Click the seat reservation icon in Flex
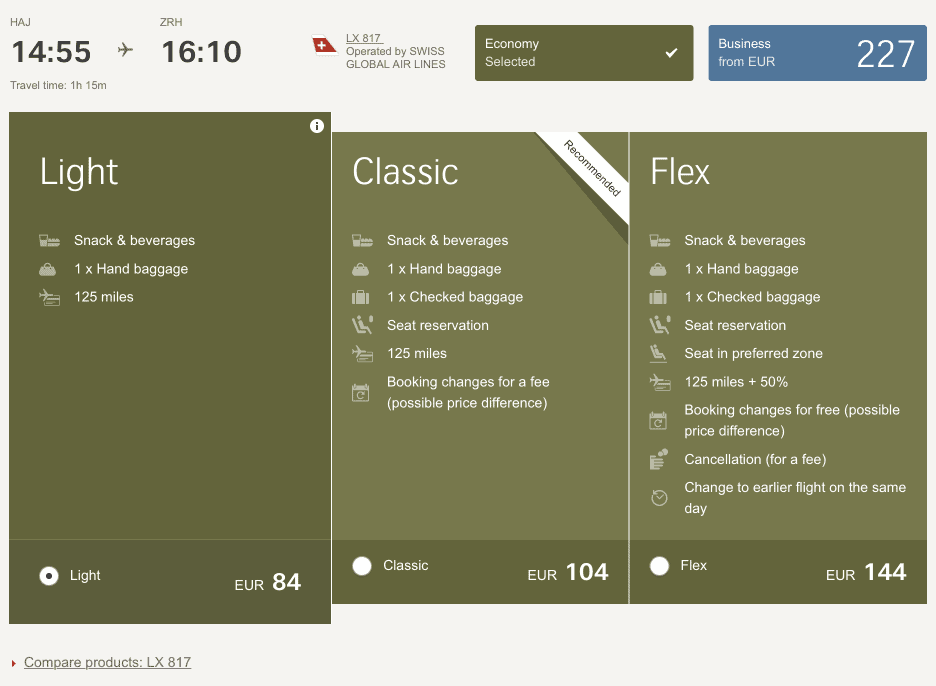936x686 pixels. click(x=659, y=325)
